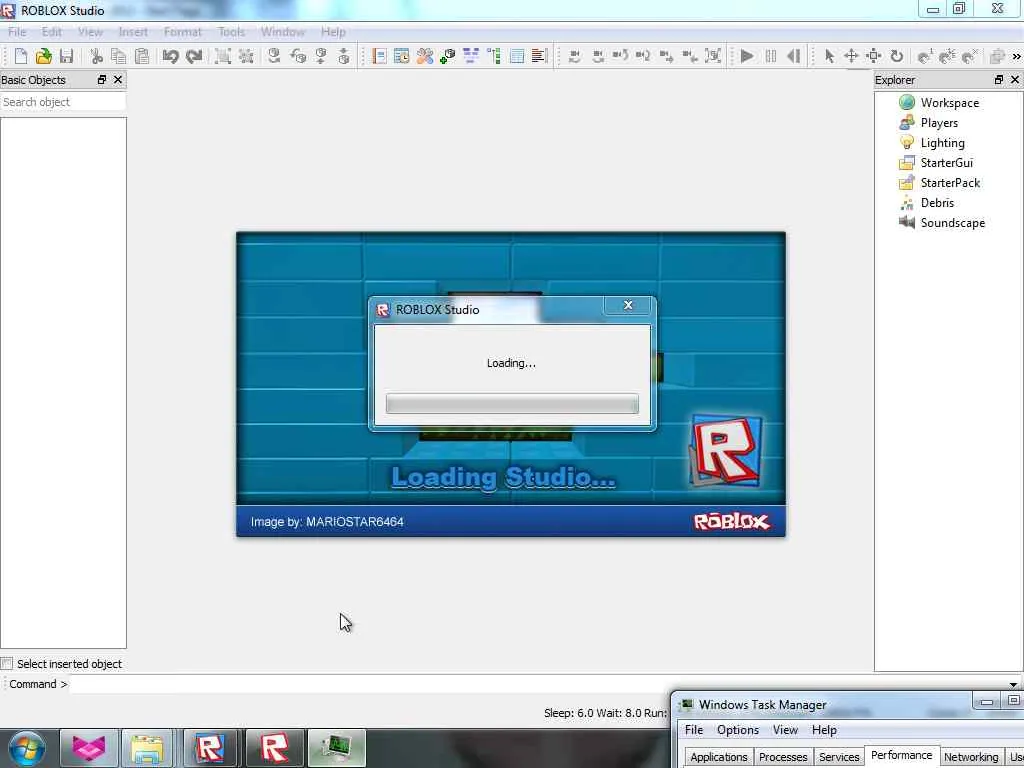Click the Search object field
The image size is (1024, 768).
tap(63, 102)
